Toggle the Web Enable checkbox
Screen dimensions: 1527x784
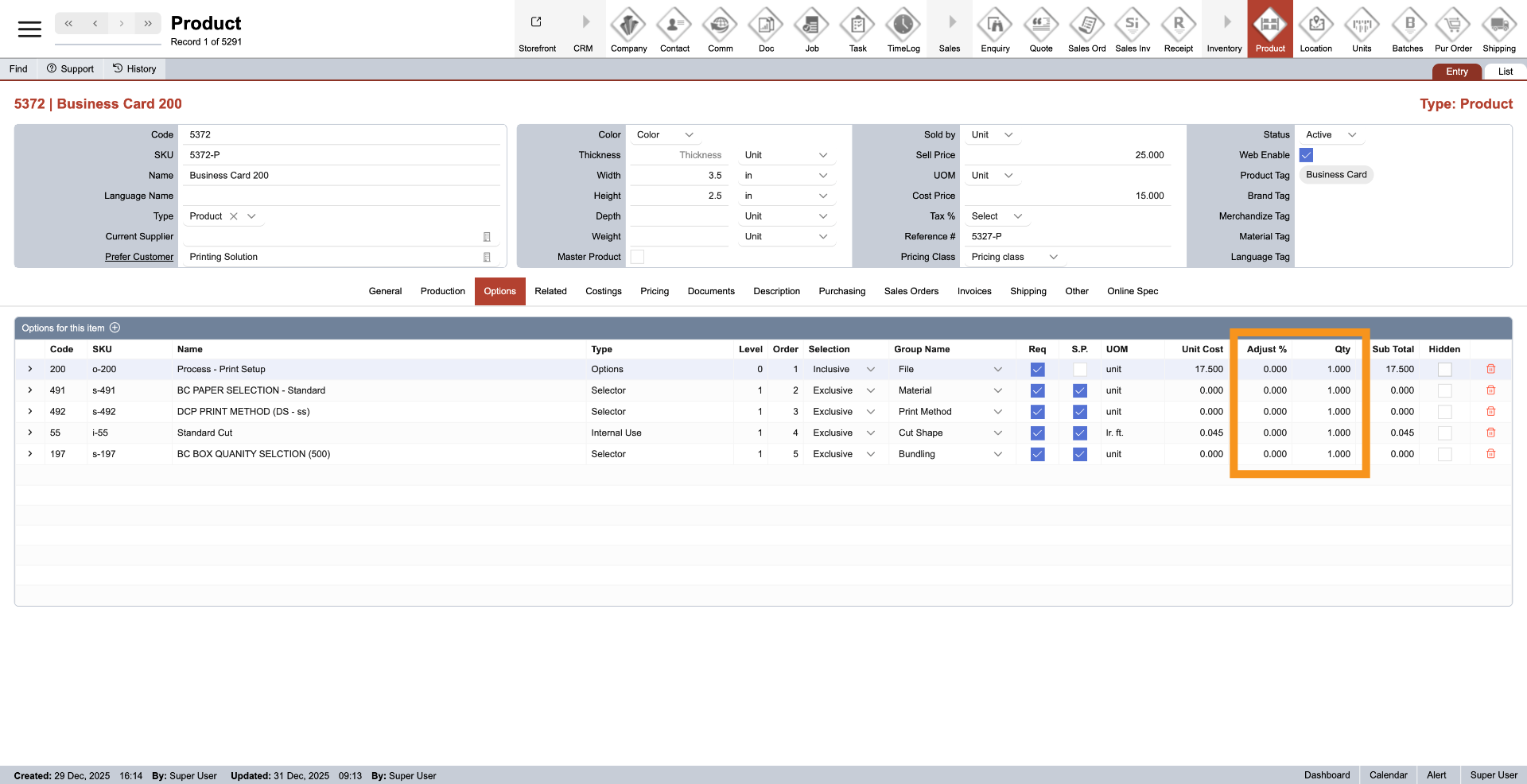click(x=1306, y=155)
